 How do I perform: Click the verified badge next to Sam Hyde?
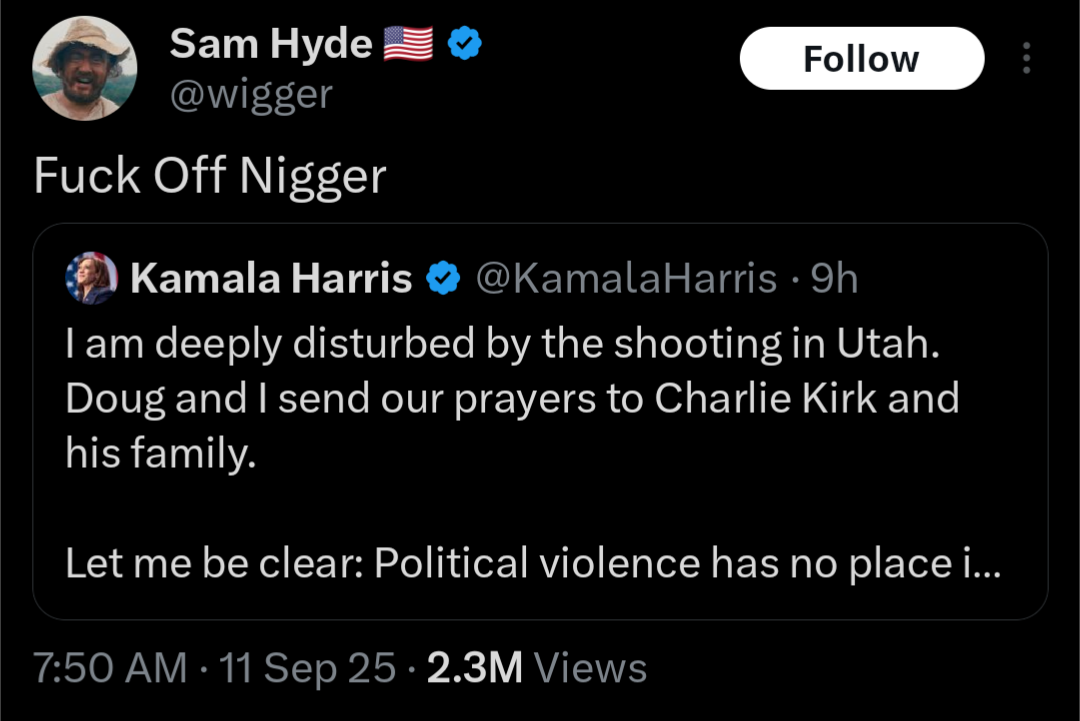click(466, 42)
